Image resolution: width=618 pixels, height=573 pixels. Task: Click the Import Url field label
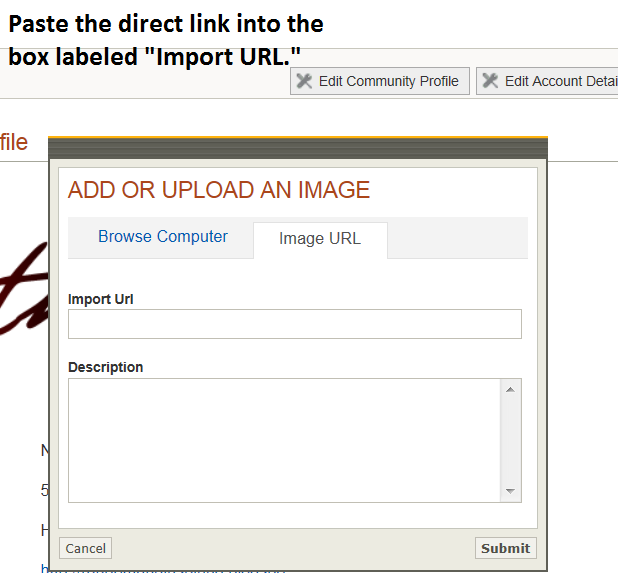[101, 299]
